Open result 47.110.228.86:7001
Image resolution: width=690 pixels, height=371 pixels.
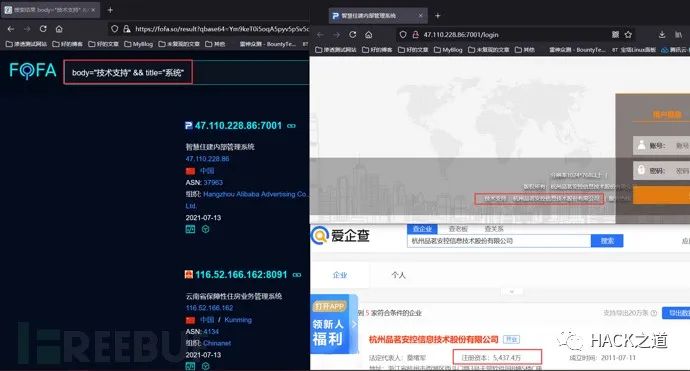pos(238,125)
